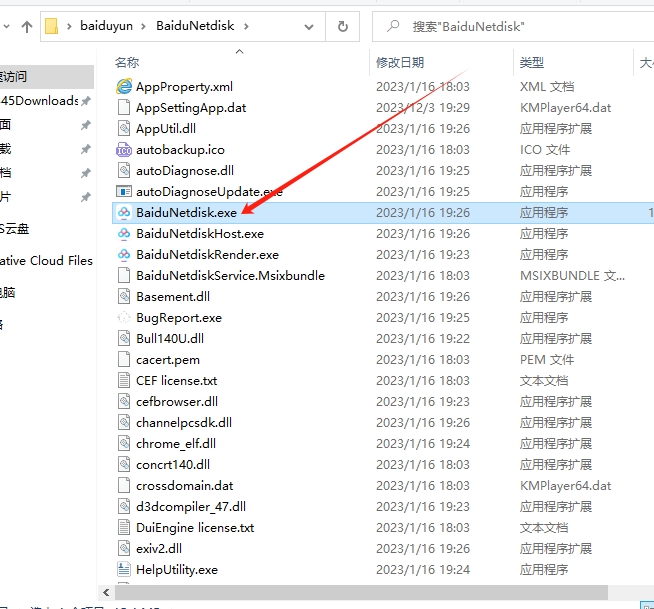The image size is (654, 609).
Task: Click the BaiduNetdiskService.Msixbundle file icon
Action: pyautogui.click(x=124, y=275)
